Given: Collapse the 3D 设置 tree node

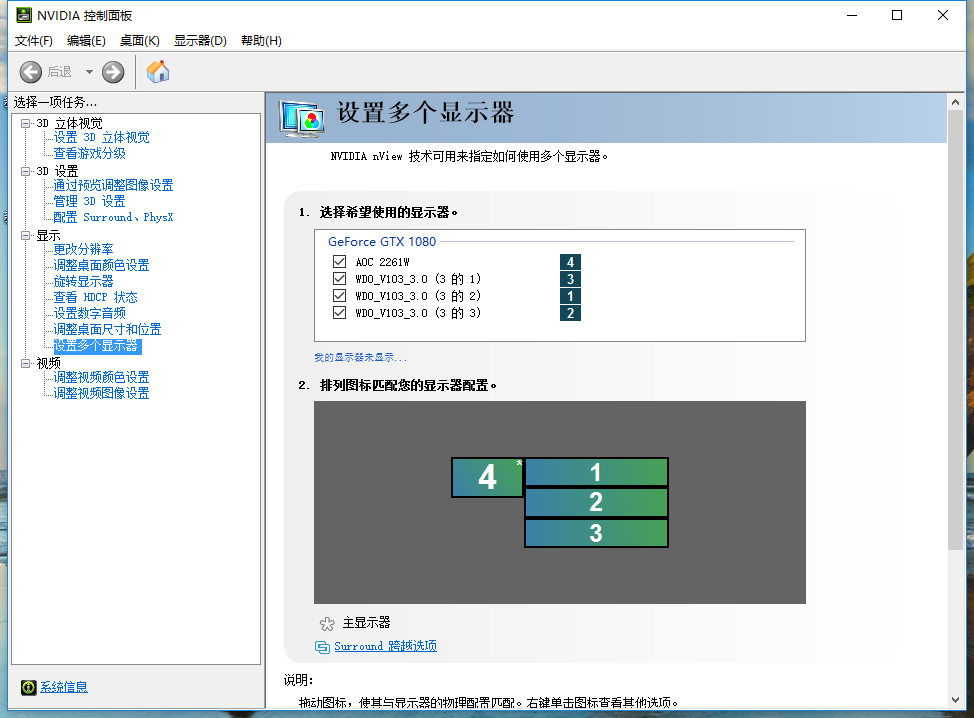Looking at the screenshot, I should pos(25,171).
